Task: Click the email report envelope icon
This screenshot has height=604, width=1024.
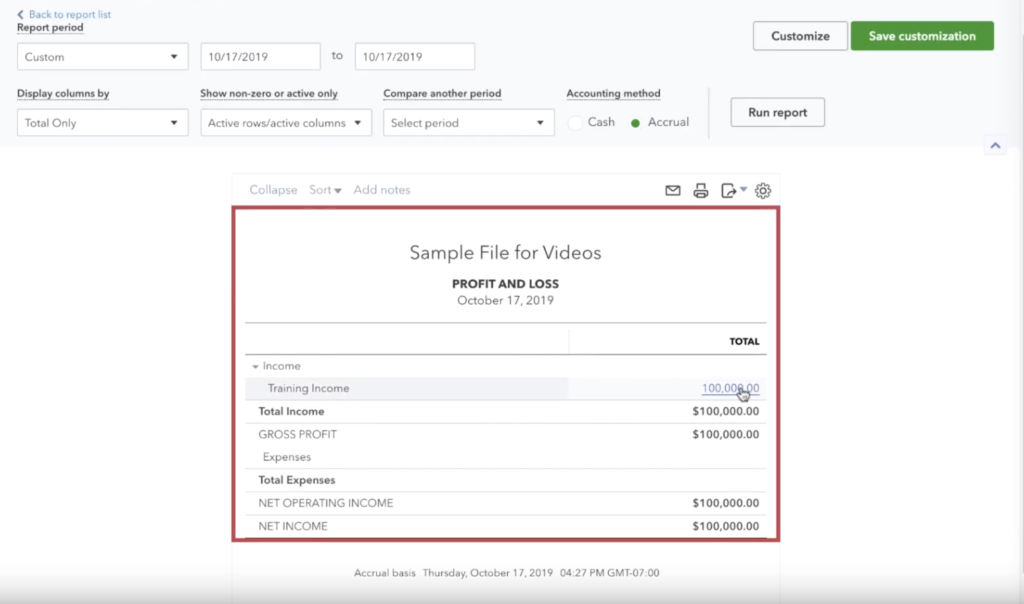Action: tap(673, 190)
